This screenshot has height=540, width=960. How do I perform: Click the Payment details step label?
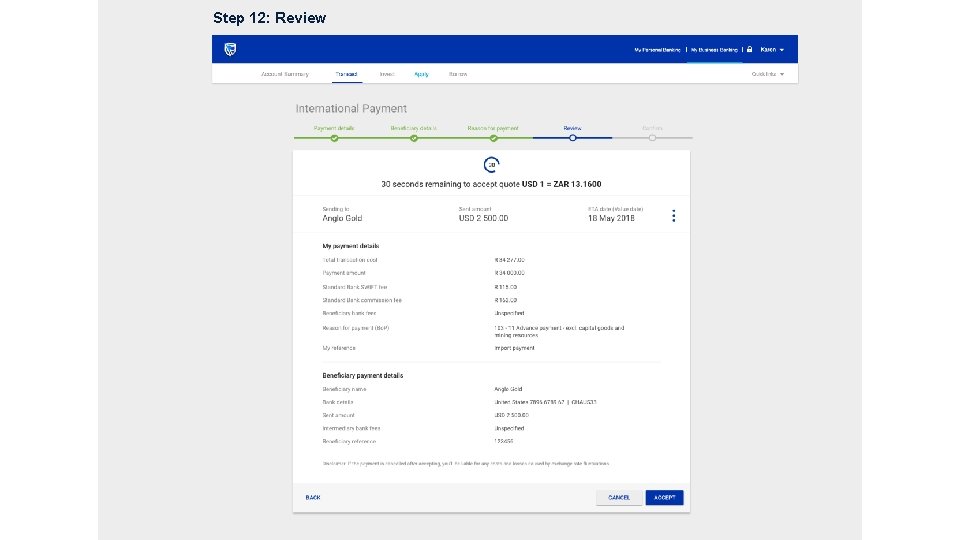pyautogui.click(x=334, y=128)
